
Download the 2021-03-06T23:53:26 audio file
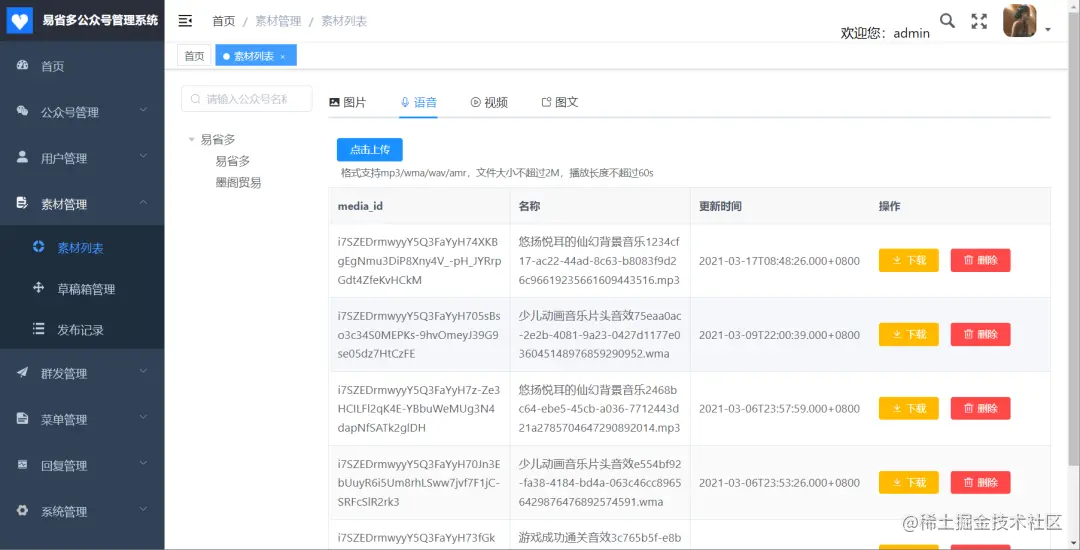(x=908, y=483)
